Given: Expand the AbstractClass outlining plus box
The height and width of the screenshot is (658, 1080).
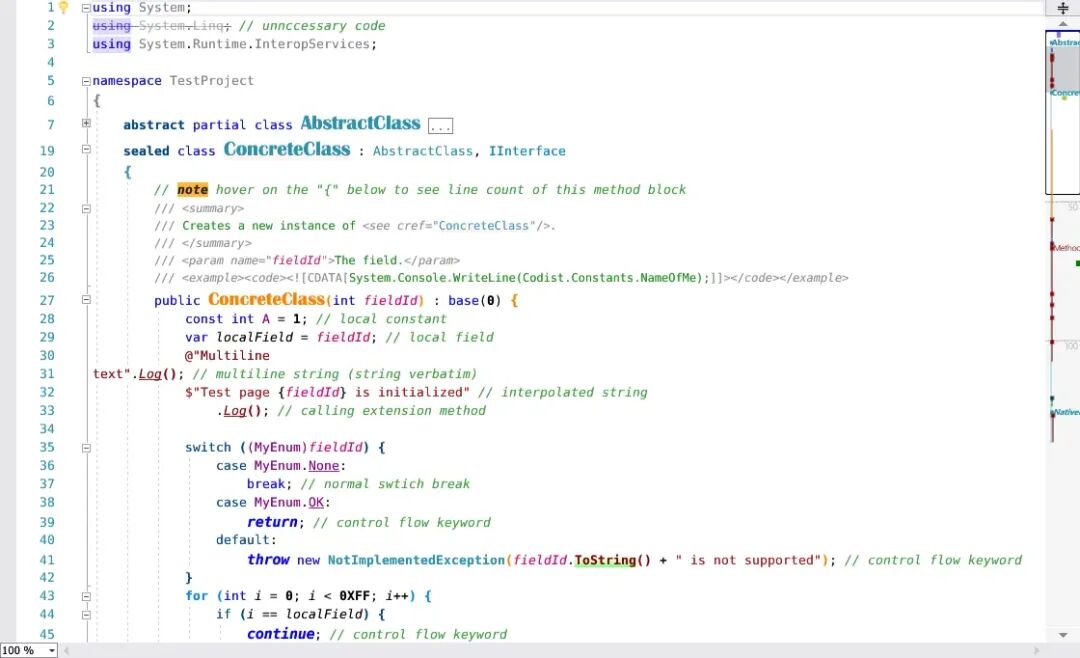Looking at the screenshot, I should click(86, 124).
